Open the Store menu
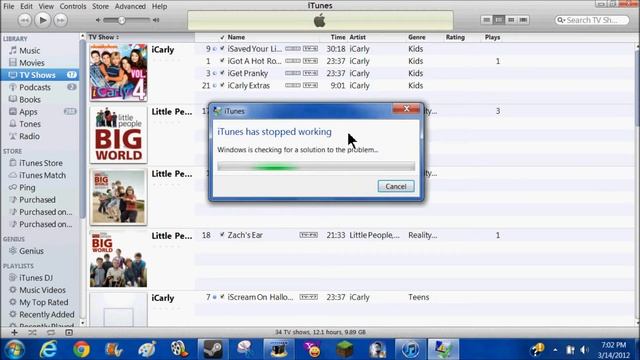Image resolution: width=640 pixels, height=360 pixels. (100, 7)
